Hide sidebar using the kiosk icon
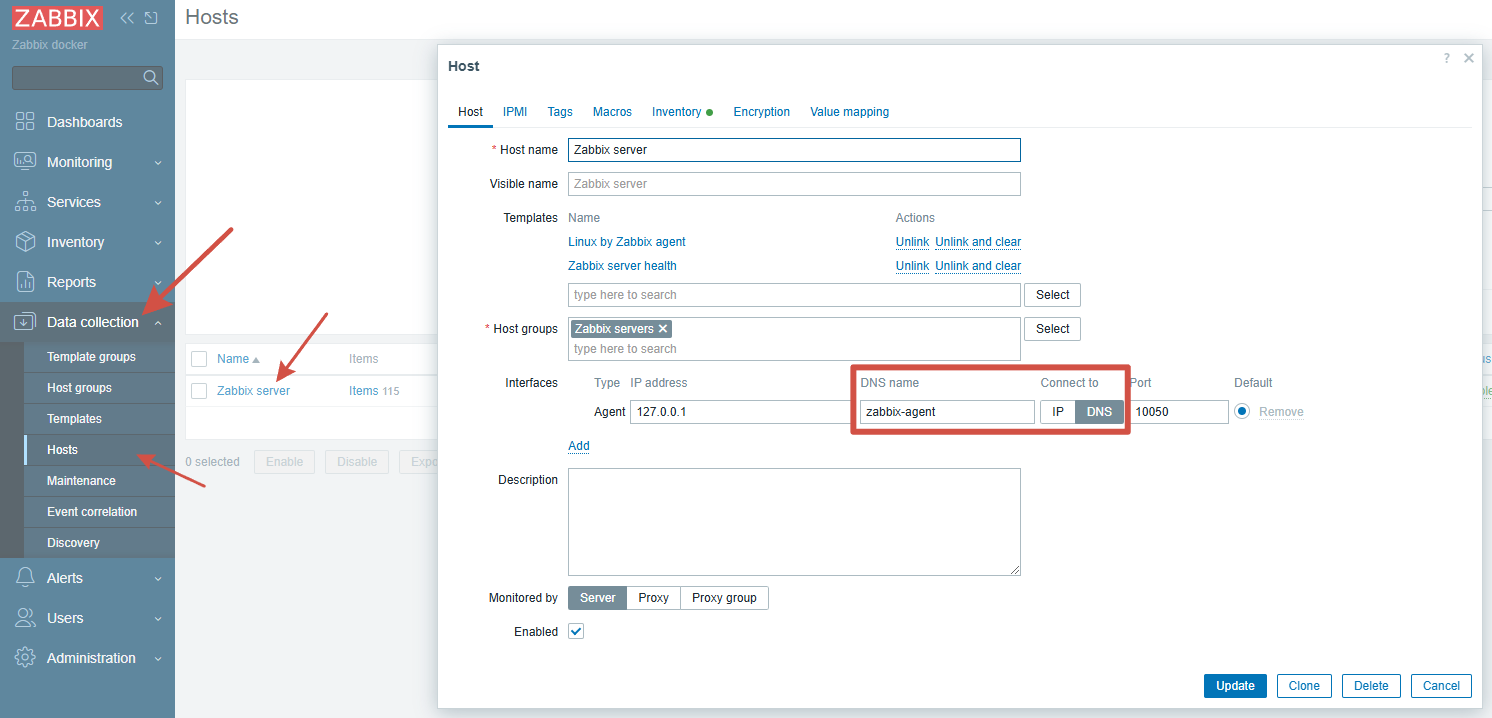This screenshot has height=718, width=1492. [x=151, y=18]
